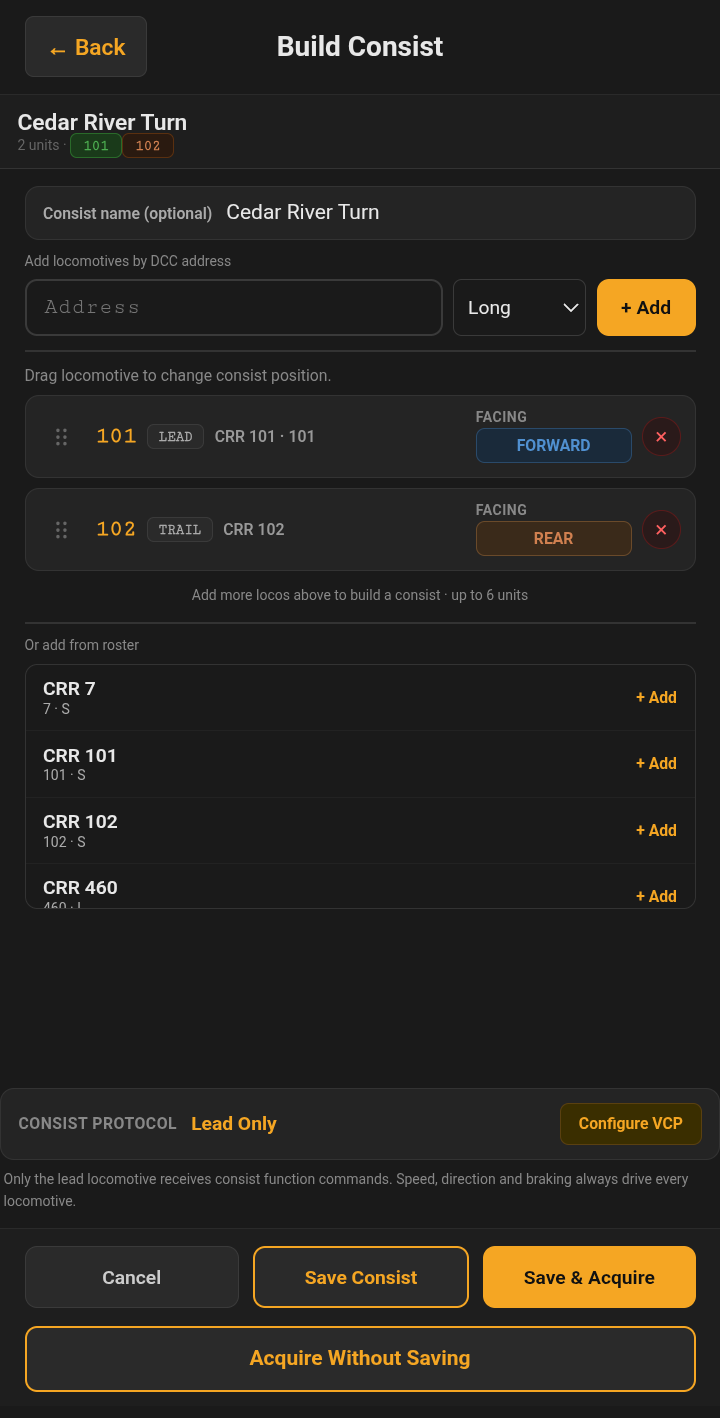Click the LEAD tag on loco 101

coord(175,437)
